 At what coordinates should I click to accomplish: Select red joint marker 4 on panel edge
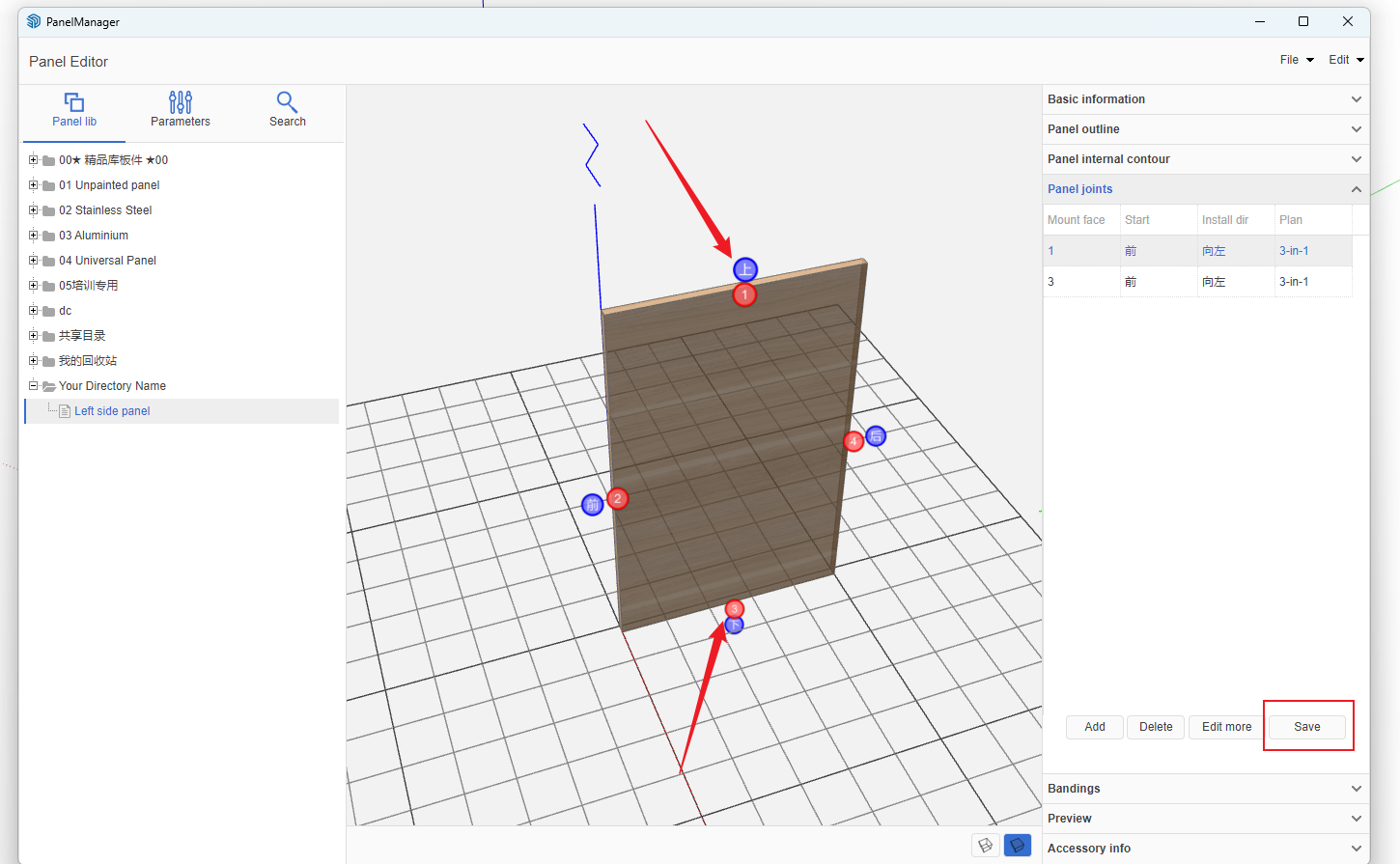(854, 442)
